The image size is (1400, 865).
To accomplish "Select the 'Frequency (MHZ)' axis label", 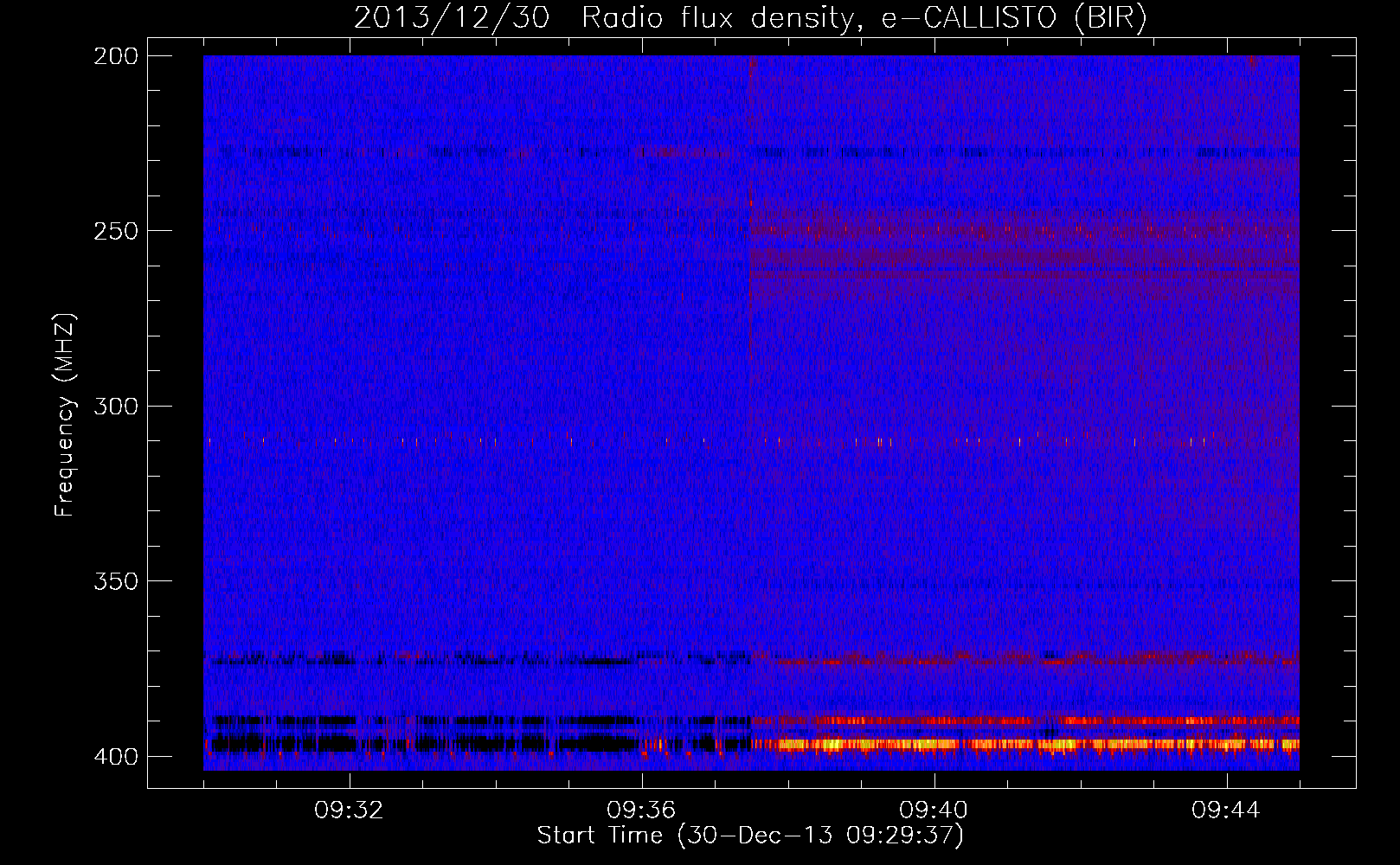I will click(x=65, y=414).
